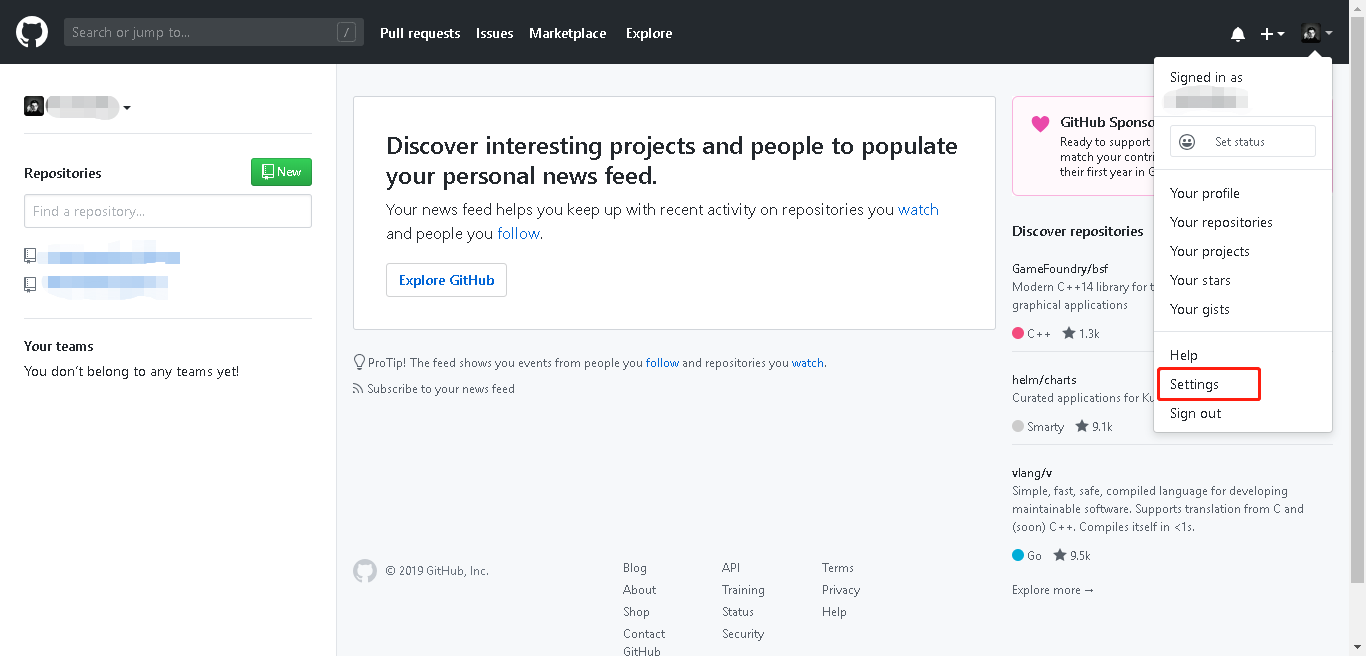The image size is (1366, 656).
Task: Select Settings from the user menu
Action: point(1194,384)
